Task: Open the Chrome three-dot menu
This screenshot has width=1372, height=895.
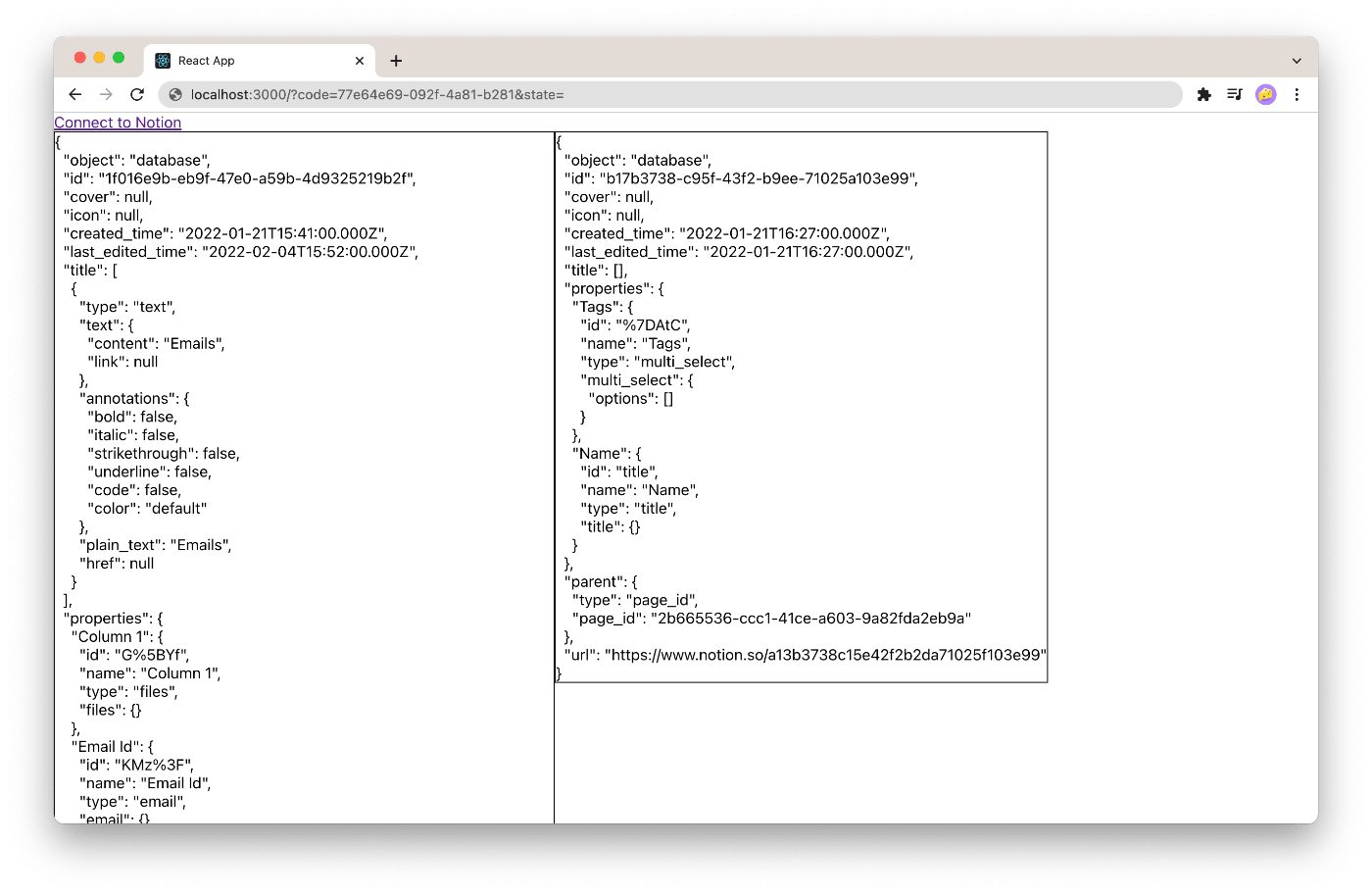Action: [1297, 94]
